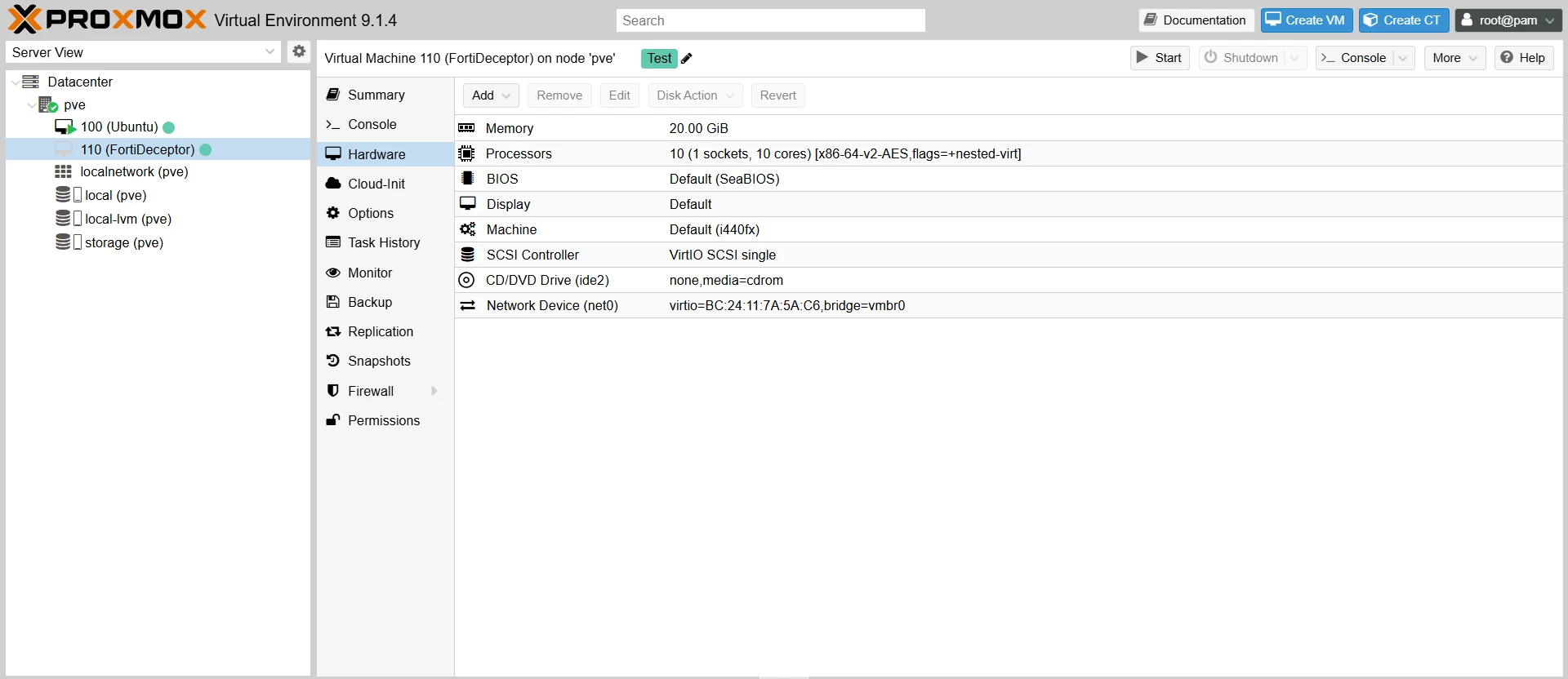Screen dimensions: 1568x679
Task: Open the Permissions tab
Action: [x=385, y=420]
